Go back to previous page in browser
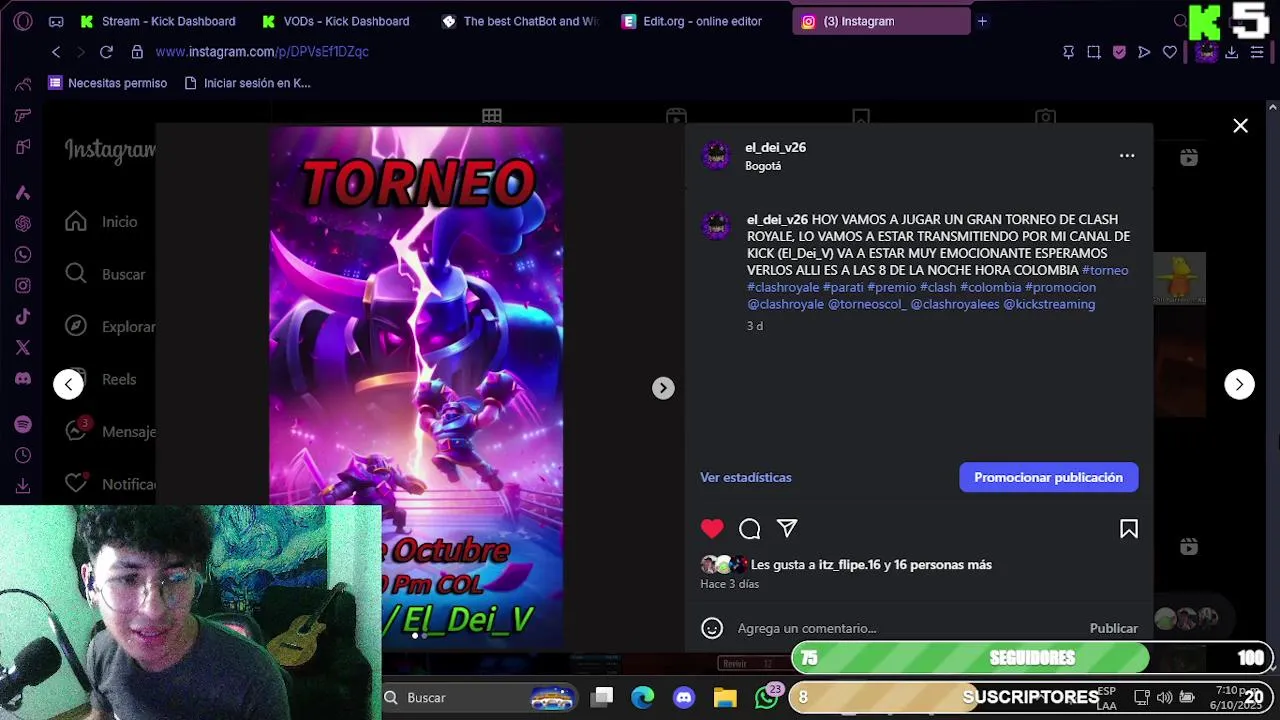The width and height of the screenshot is (1280, 720). click(x=56, y=52)
